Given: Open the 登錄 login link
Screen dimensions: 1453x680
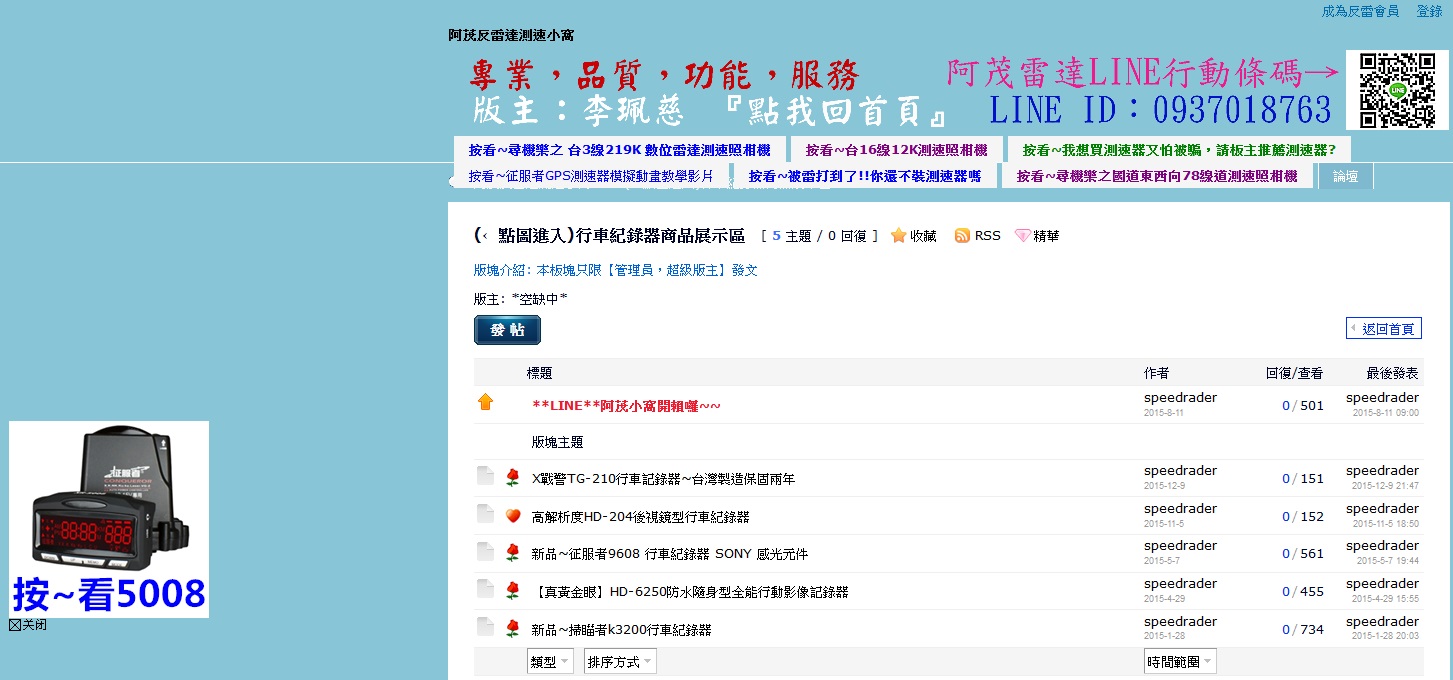Looking at the screenshot, I should [1428, 11].
